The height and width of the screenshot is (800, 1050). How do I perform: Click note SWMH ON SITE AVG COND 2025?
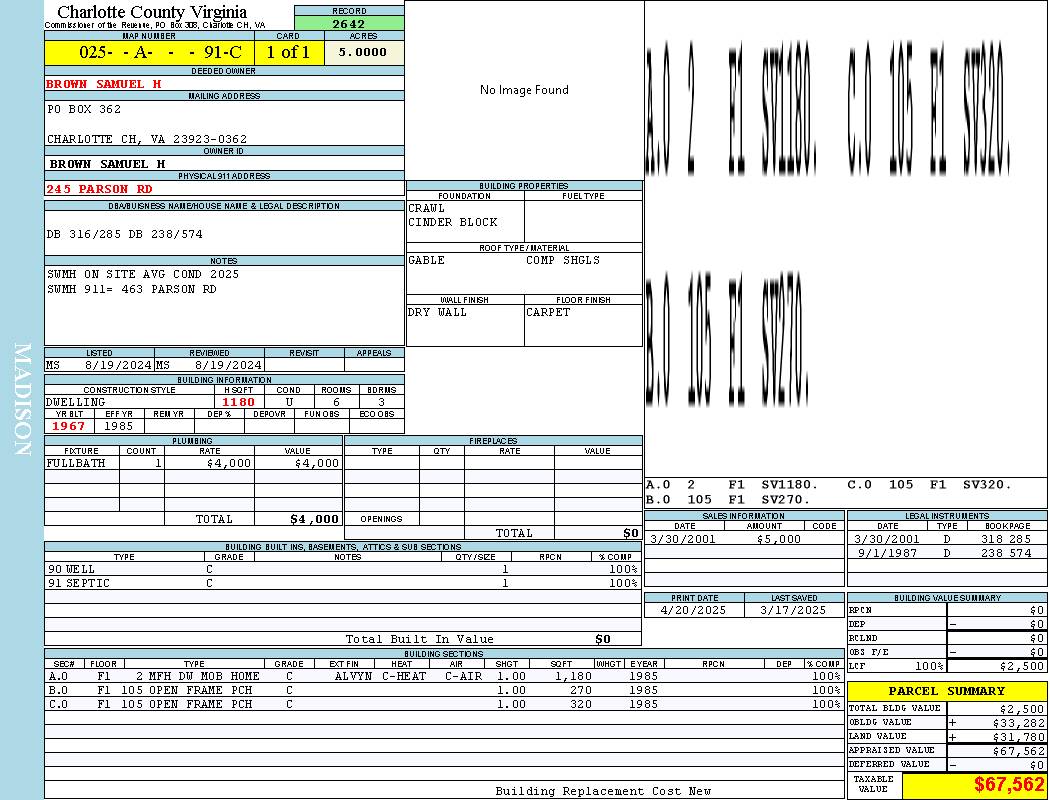pos(143,274)
